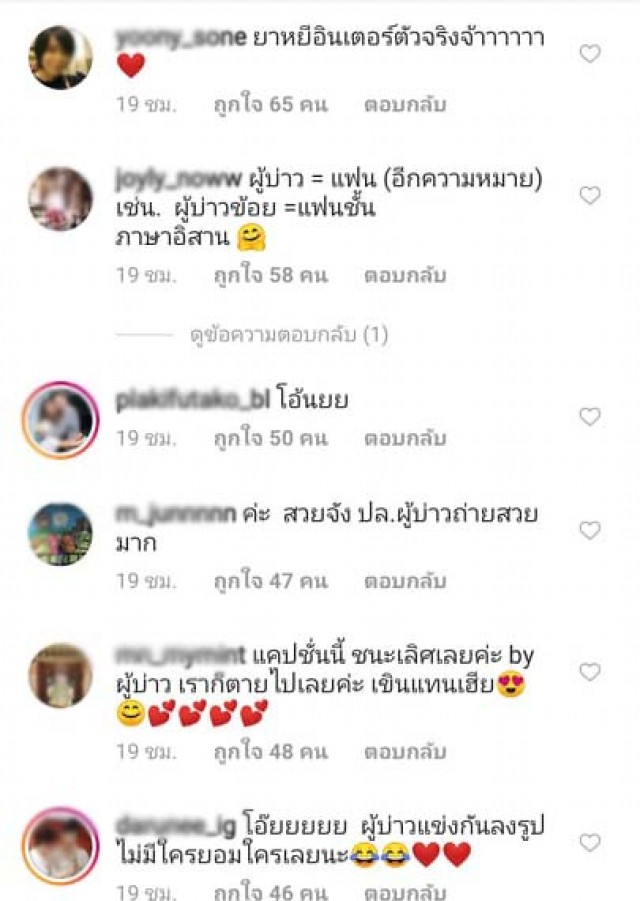The height and width of the screenshot is (901, 640).
Task: View who liked: ถูกใจ 50 คน
Action: click(271, 438)
